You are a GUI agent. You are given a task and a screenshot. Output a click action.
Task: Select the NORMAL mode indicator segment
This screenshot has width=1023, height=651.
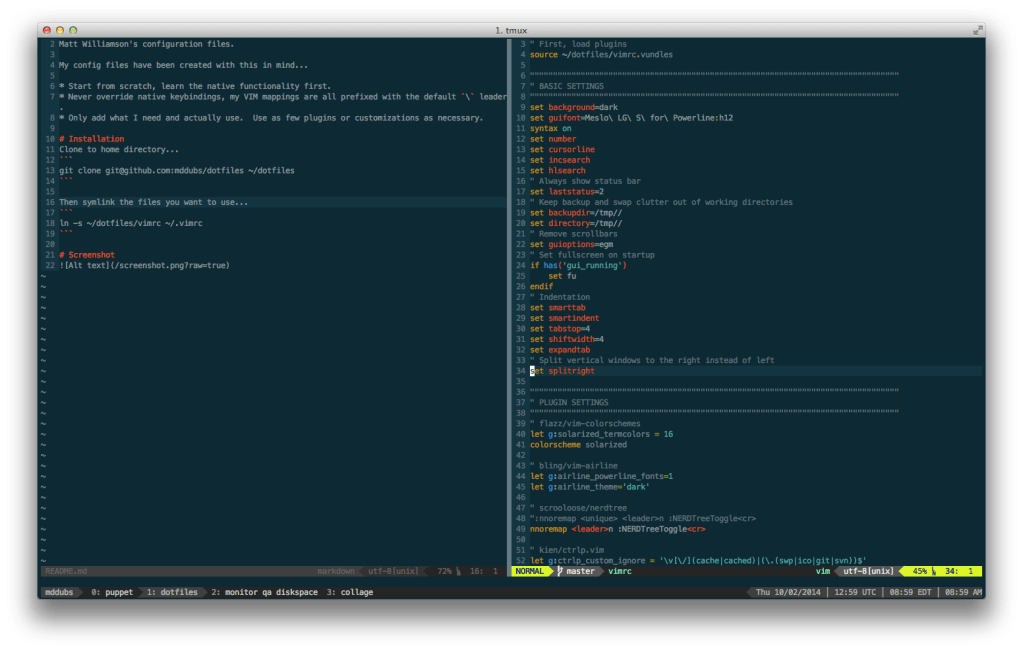(528, 571)
